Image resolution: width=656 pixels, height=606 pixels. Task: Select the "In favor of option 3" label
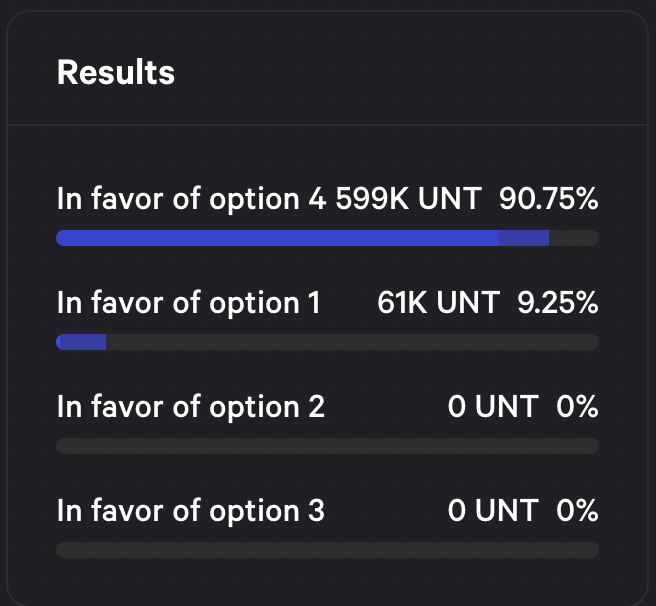pyautogui.click(x=191, y=511)
